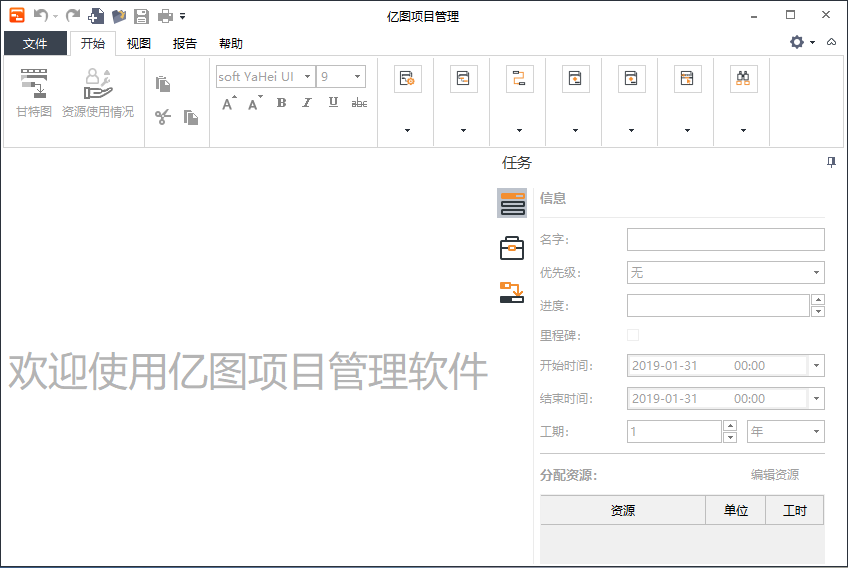Screen dimensions: 848x568
Task: Expand the font size dropdown showing 9
Action: 357,76
